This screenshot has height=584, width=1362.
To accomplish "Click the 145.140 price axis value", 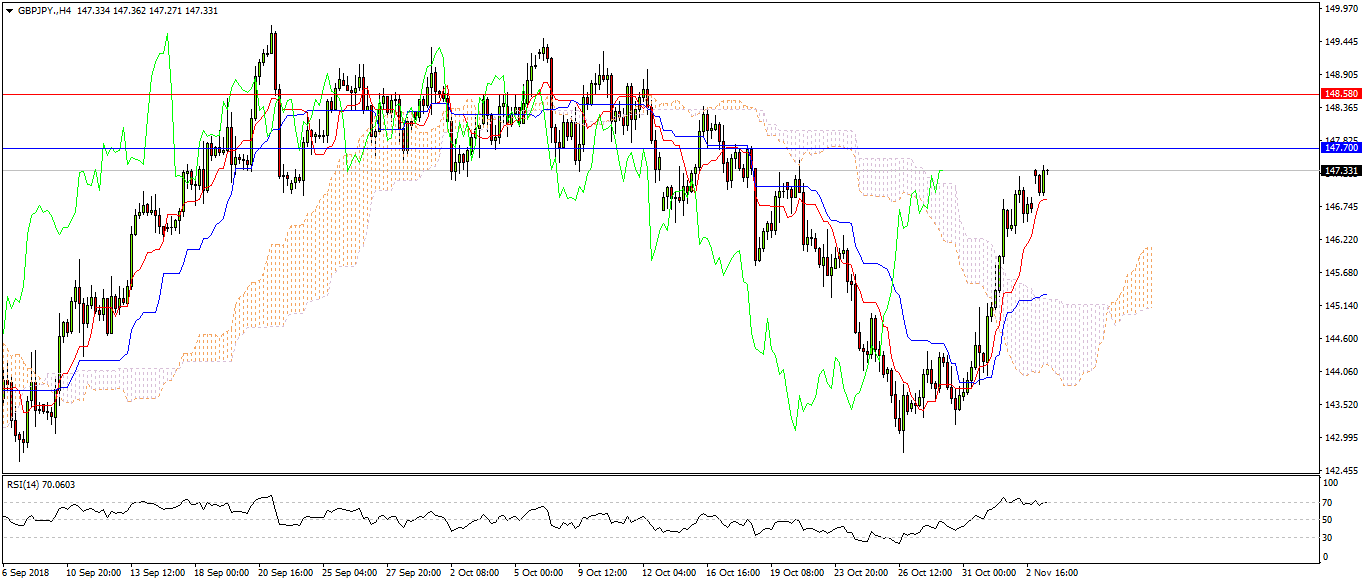I will pyautogui.click(x=1340, y=306).
